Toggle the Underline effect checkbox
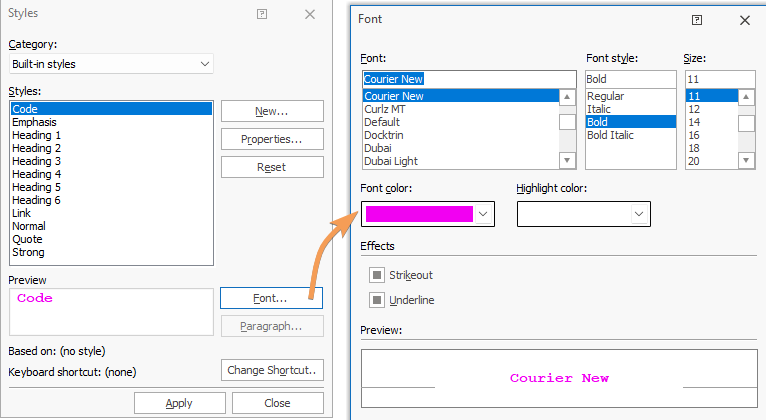 [x=377, y=300]
